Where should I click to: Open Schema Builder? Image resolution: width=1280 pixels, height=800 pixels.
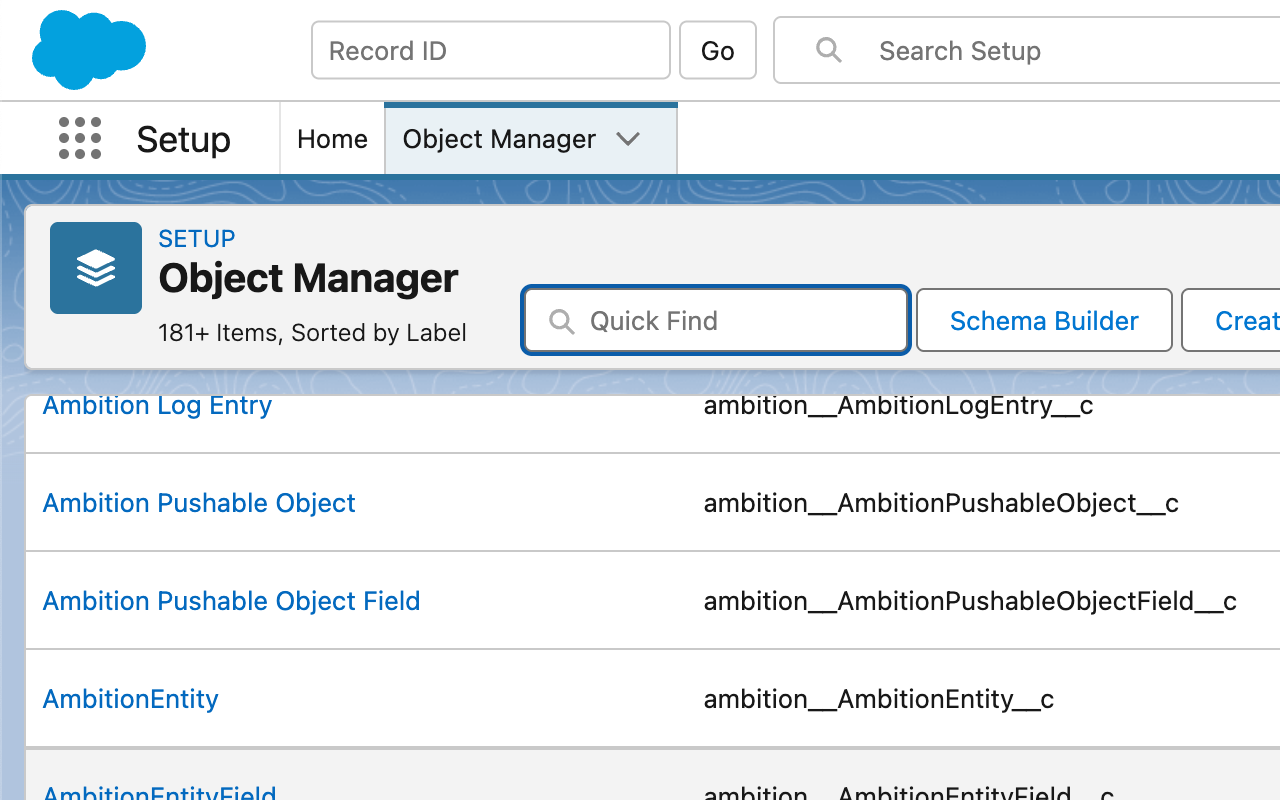[x=1044, y=321]
